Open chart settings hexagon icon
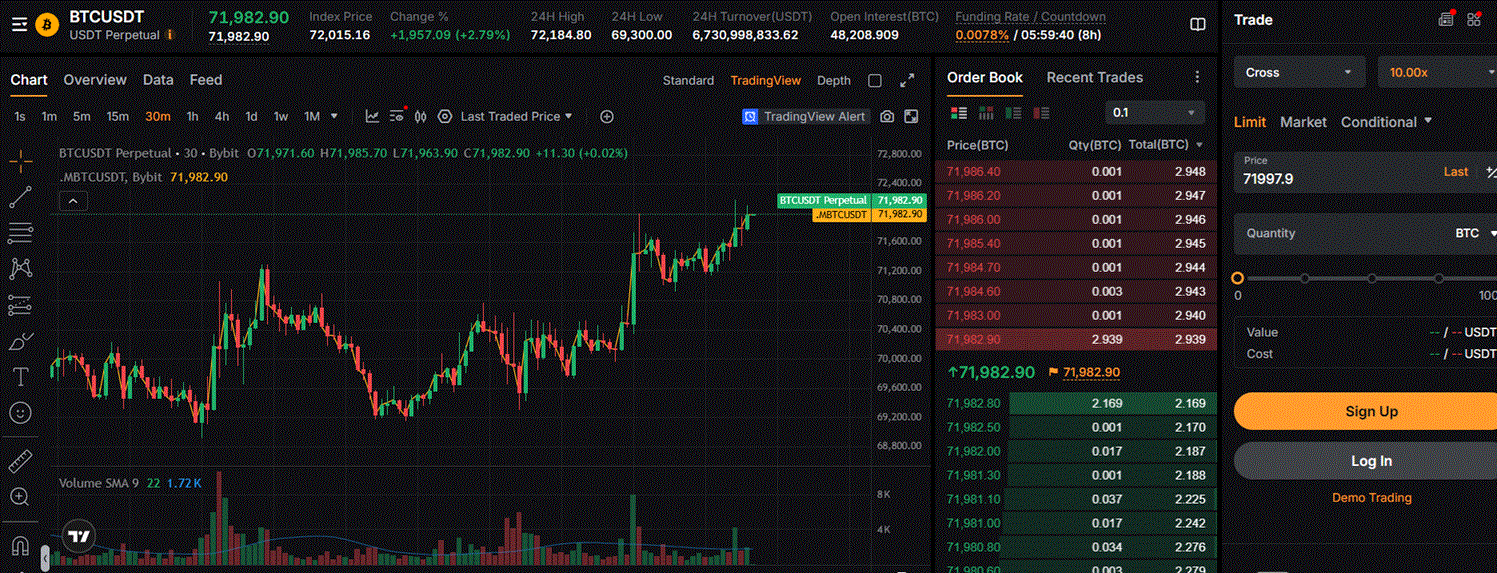Image resolution: width=1497 pixels, height=573 pixels. coord(445,116)
